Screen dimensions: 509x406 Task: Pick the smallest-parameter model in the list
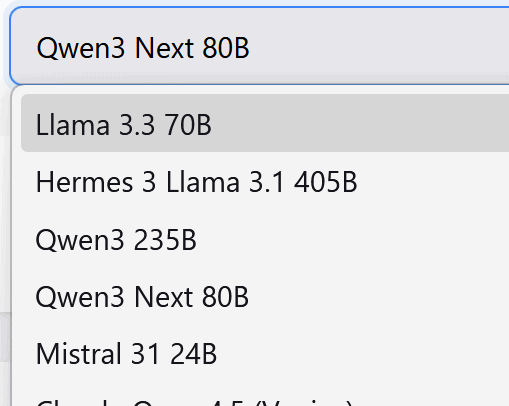(265, 354)
